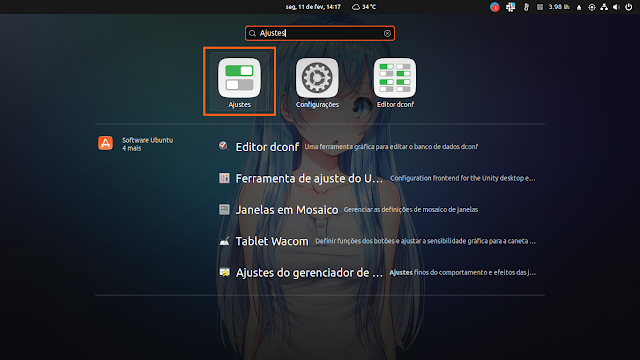640x360 pixels.
Task: Clear the search field with the X button
Action: [x=387, y=33]
